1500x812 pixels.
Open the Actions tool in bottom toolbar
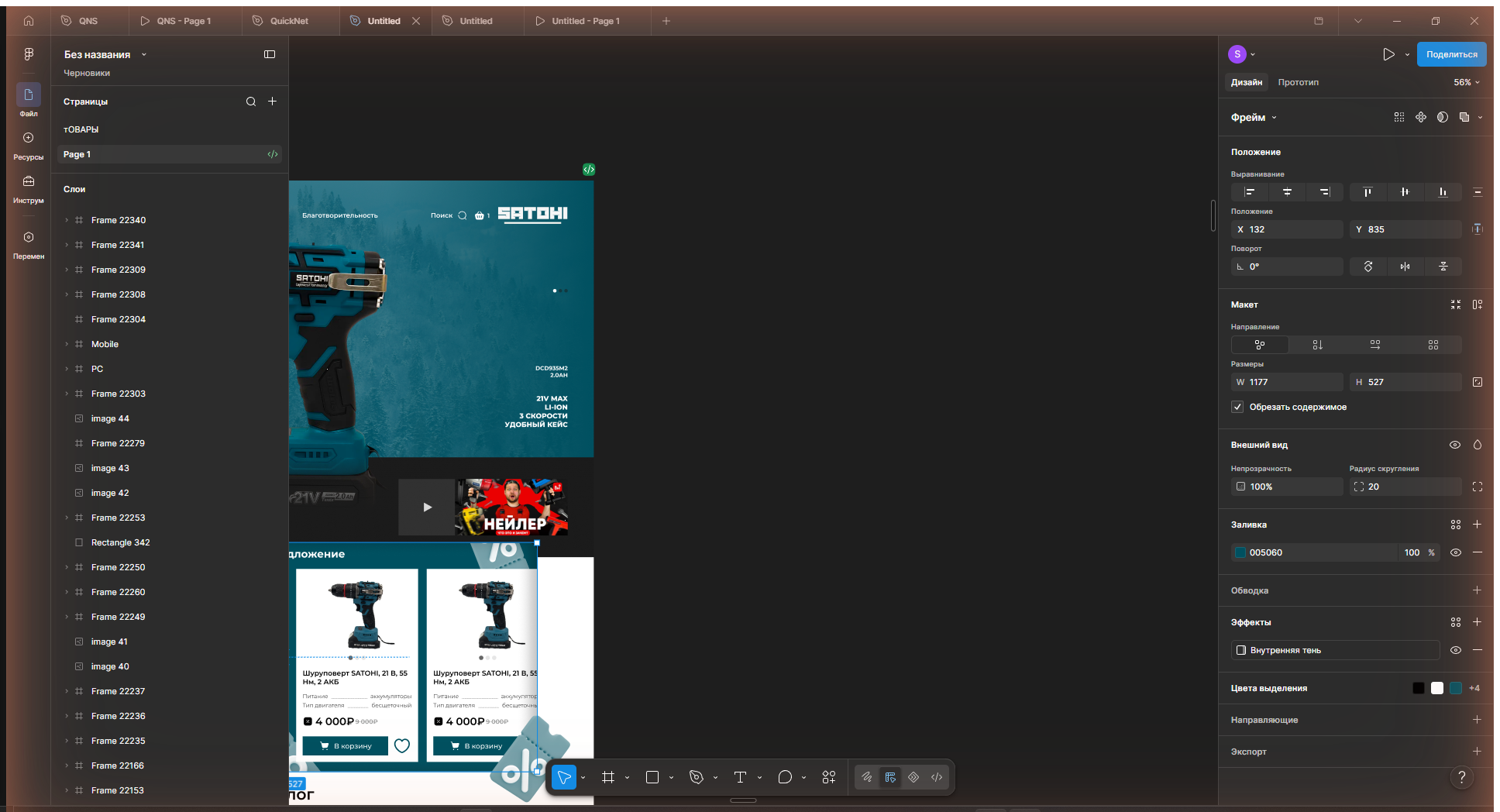point(829,777)
